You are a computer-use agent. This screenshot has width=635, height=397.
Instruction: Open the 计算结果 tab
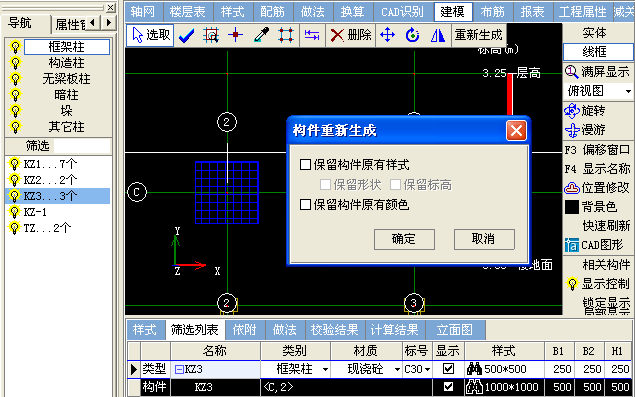(395, 330)
